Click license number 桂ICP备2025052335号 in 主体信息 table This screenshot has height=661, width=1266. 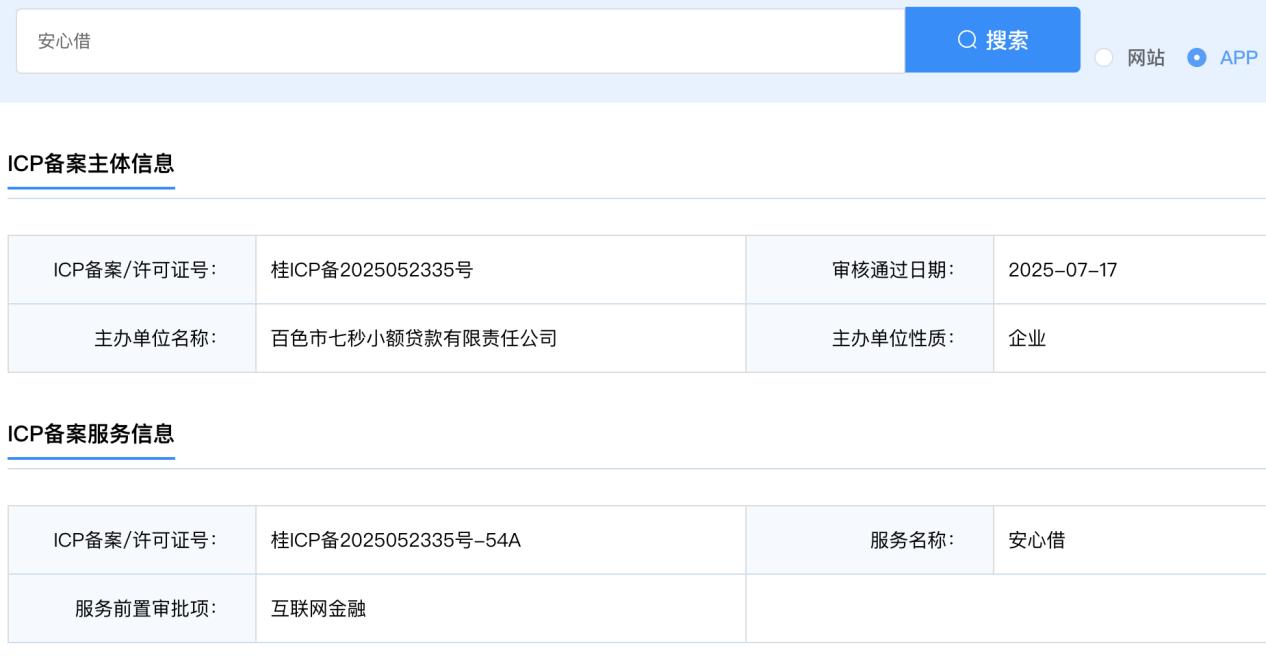(x=372, y=270)
